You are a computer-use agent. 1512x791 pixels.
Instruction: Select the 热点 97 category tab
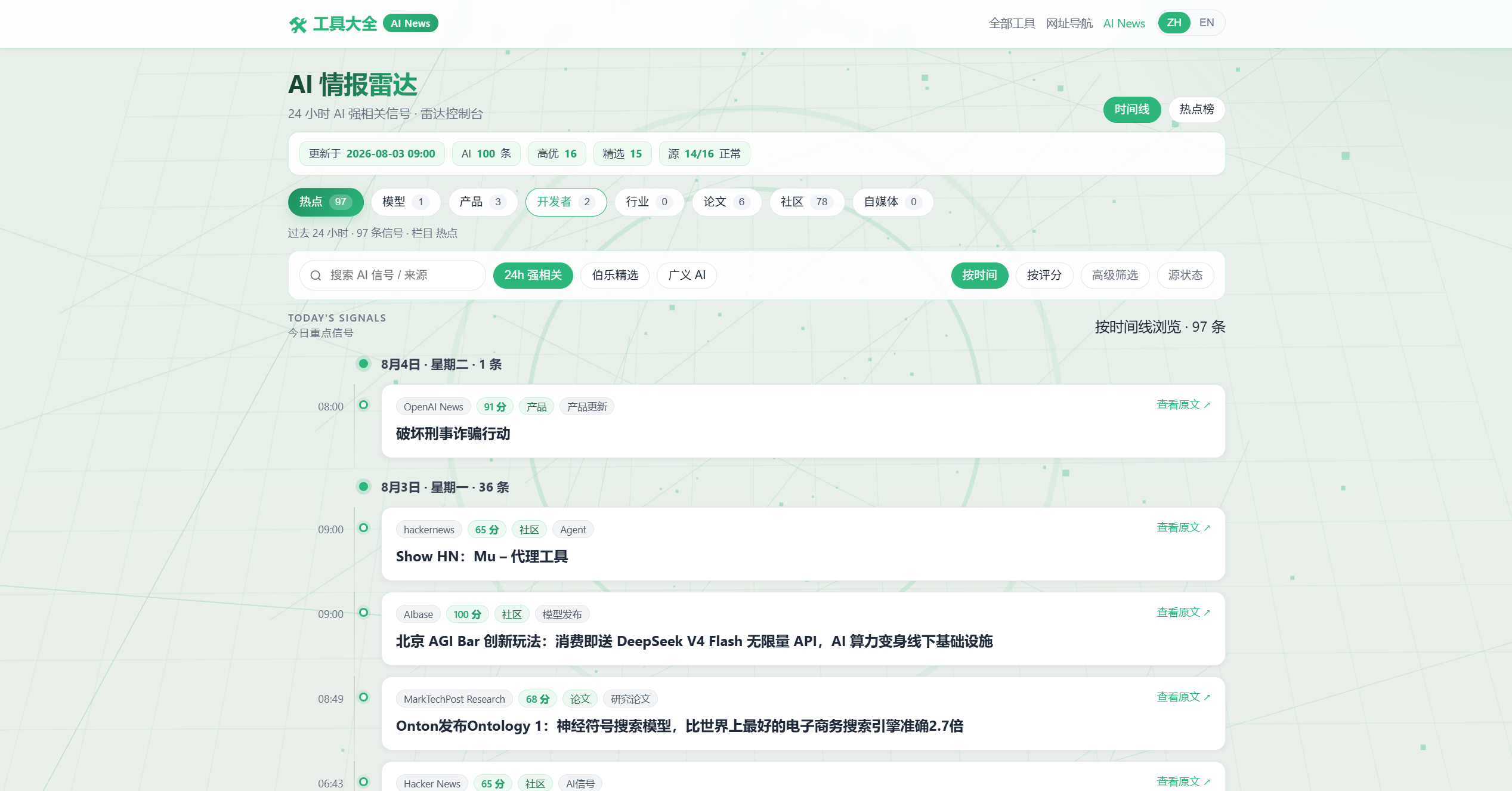[x=326, y=202]
